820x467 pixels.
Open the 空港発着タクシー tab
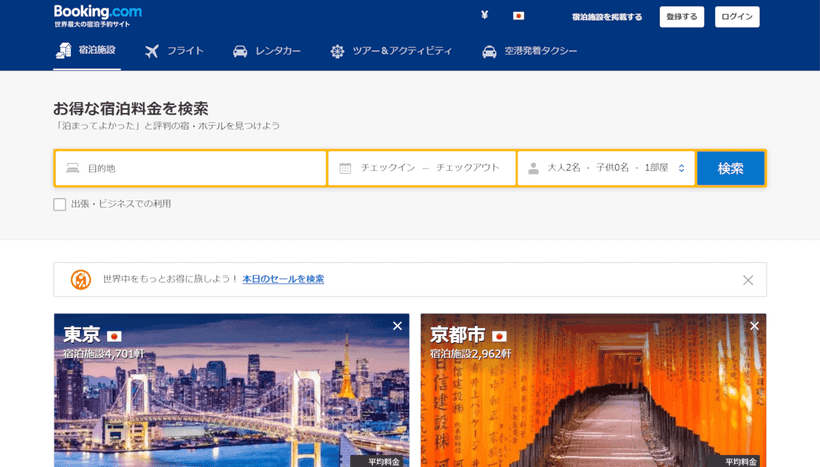point(529,51)
